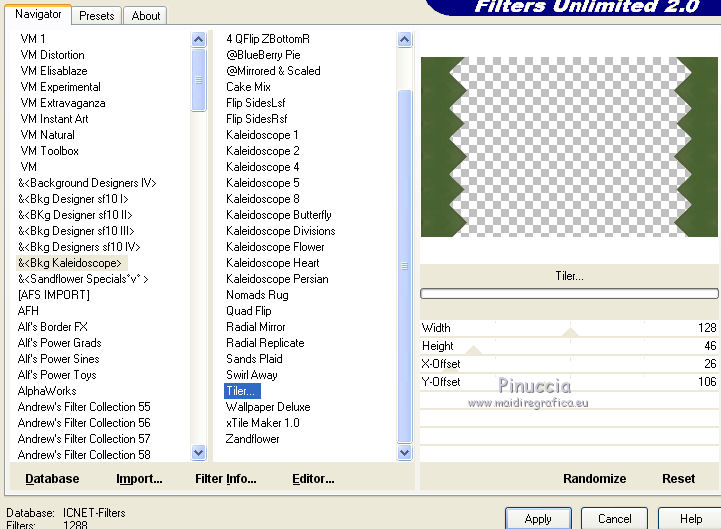The height and width of the screenshot is (529, 721).
Task: Open Help
Action: [691, 519]
